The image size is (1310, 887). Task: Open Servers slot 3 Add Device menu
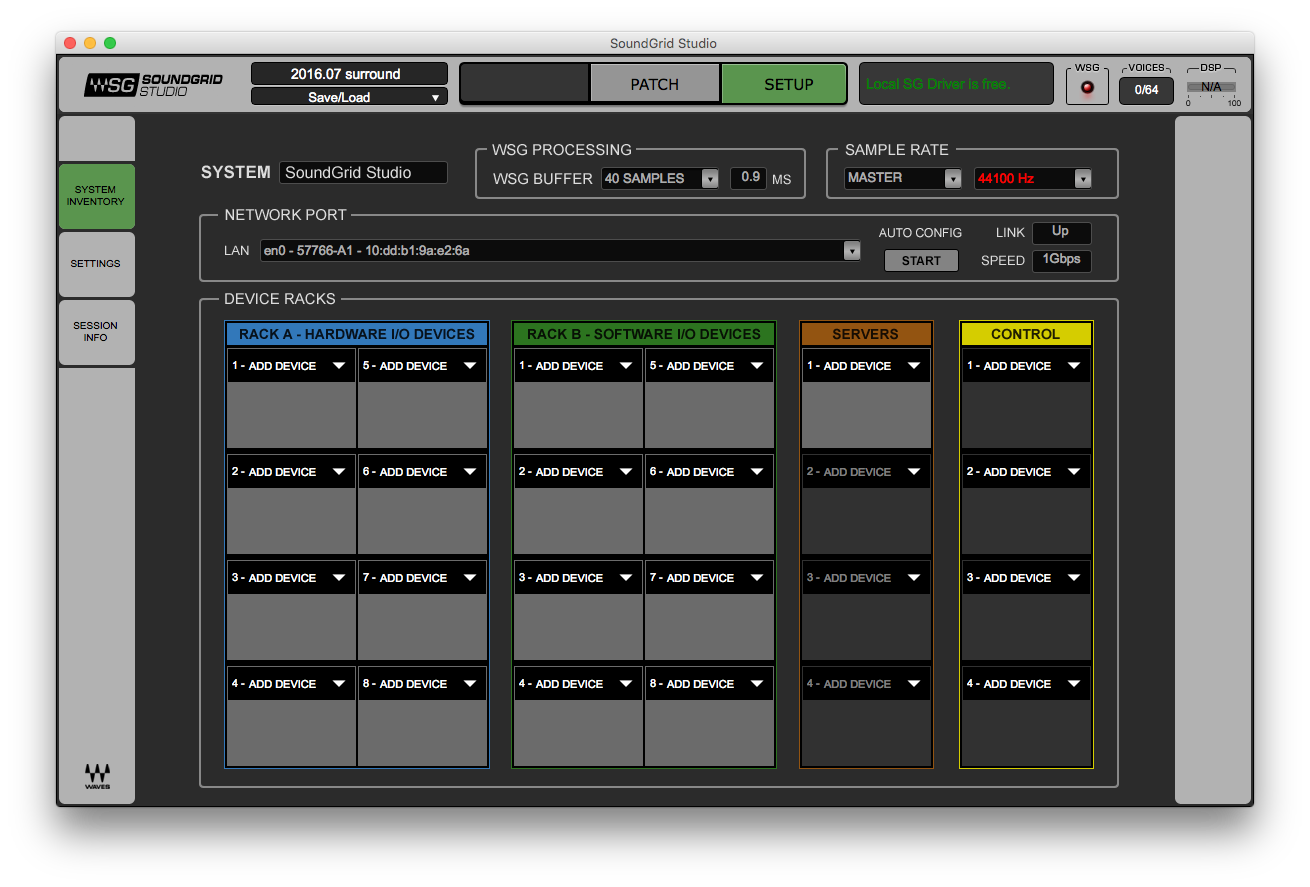click(x=866, y=578)
